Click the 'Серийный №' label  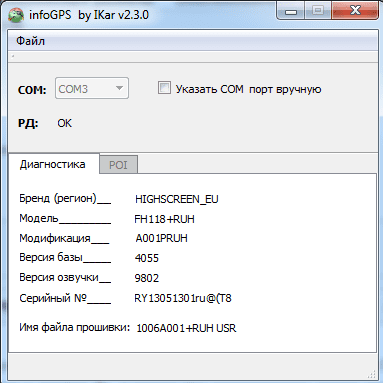pos(65,298)
